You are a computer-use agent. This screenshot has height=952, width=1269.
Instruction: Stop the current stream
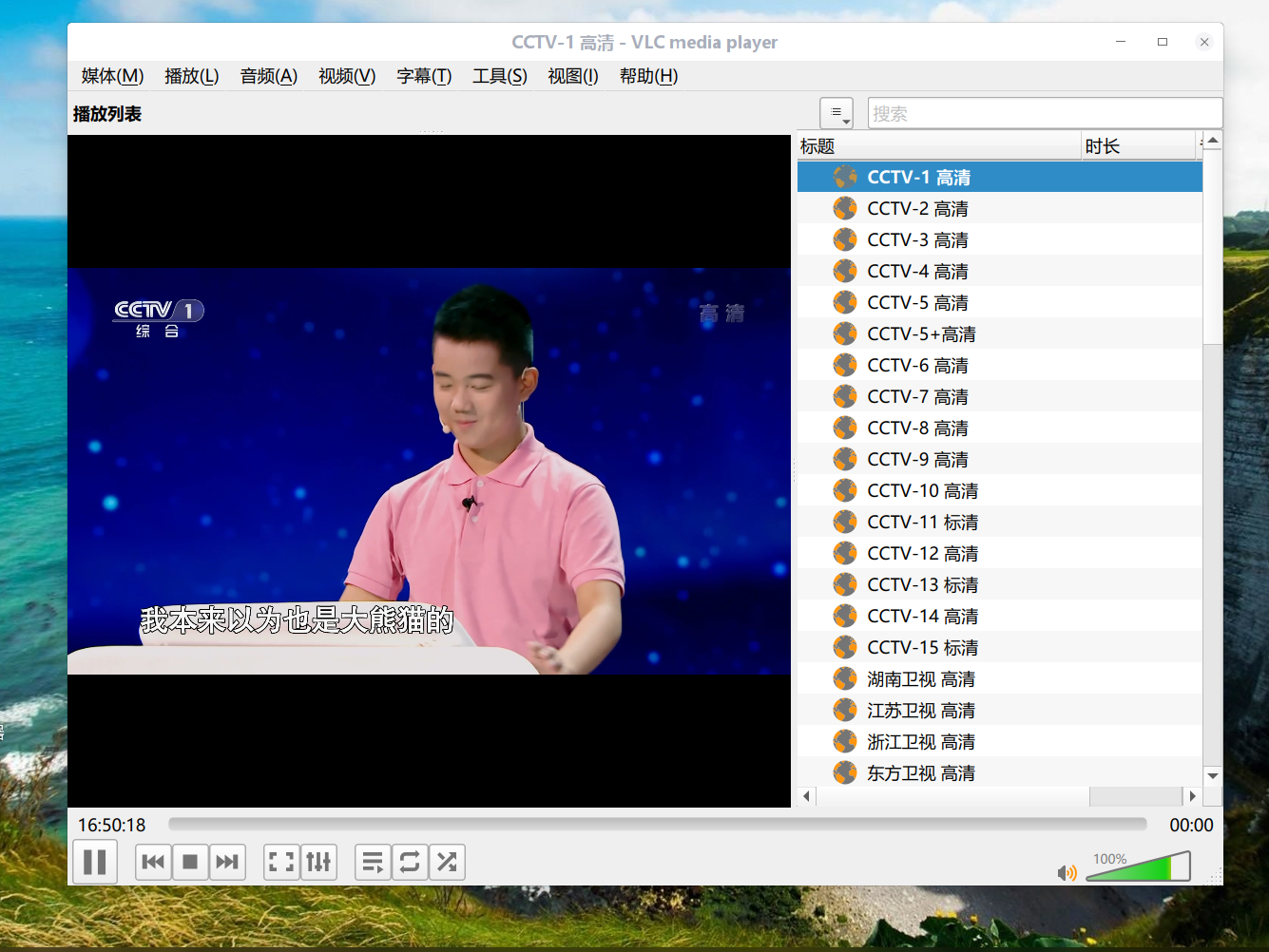[x=190, y=862]
